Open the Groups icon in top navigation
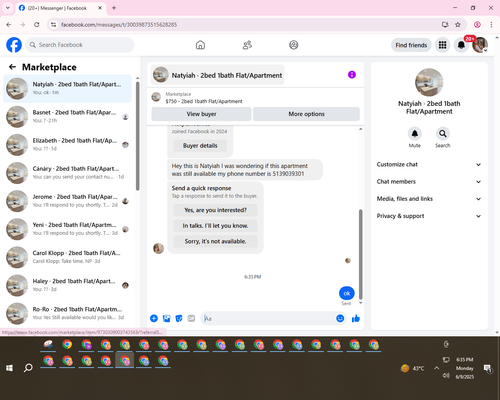500x400 pixels. pyautogui.click(x=294, y=45)
